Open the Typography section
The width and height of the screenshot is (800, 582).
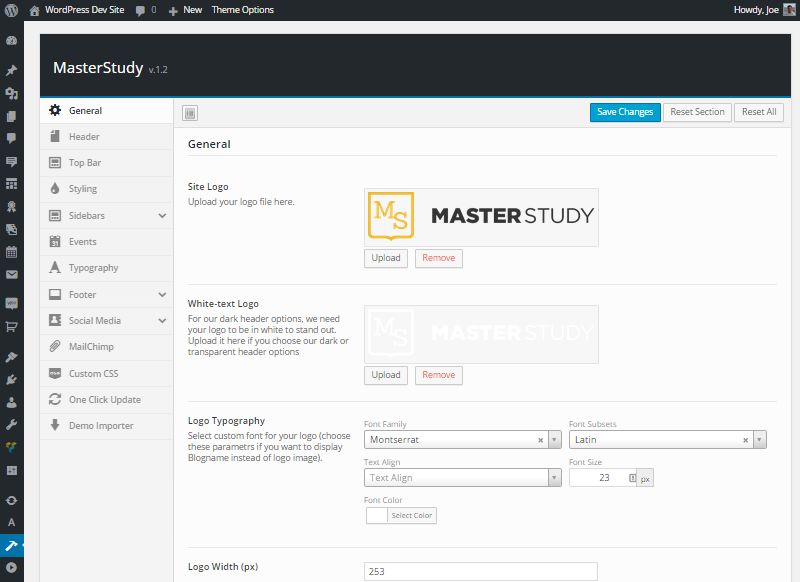[x=107, y=268]
